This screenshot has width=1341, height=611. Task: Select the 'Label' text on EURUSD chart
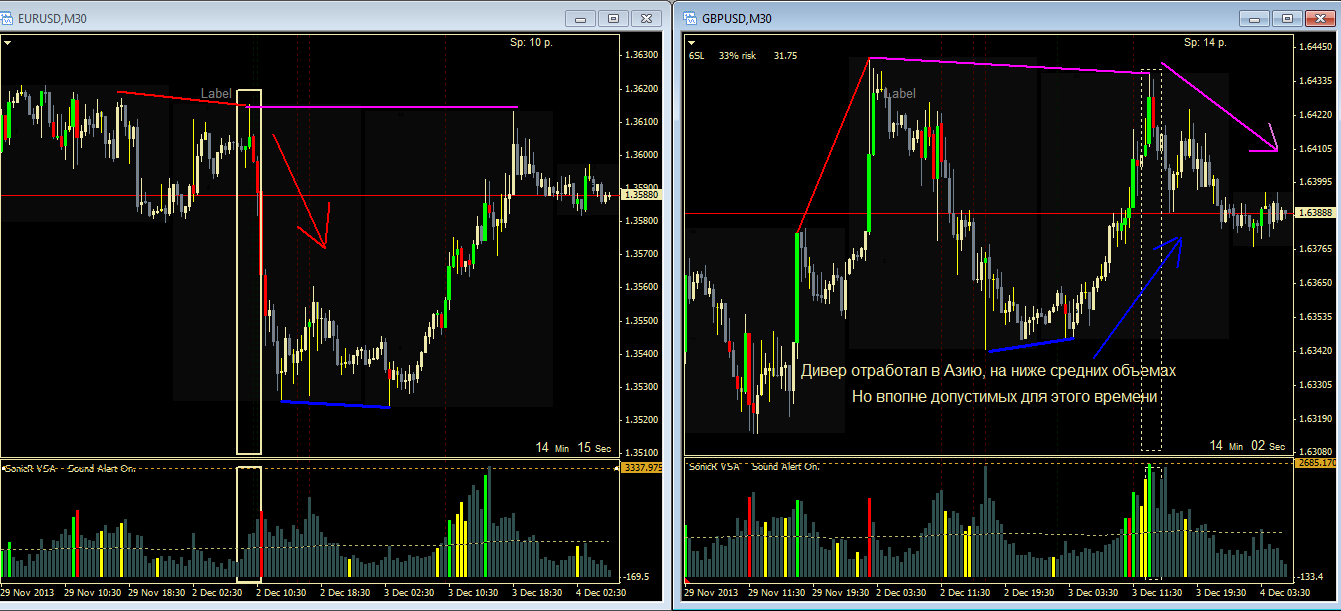pyautogui.click(x=216, y=93)
